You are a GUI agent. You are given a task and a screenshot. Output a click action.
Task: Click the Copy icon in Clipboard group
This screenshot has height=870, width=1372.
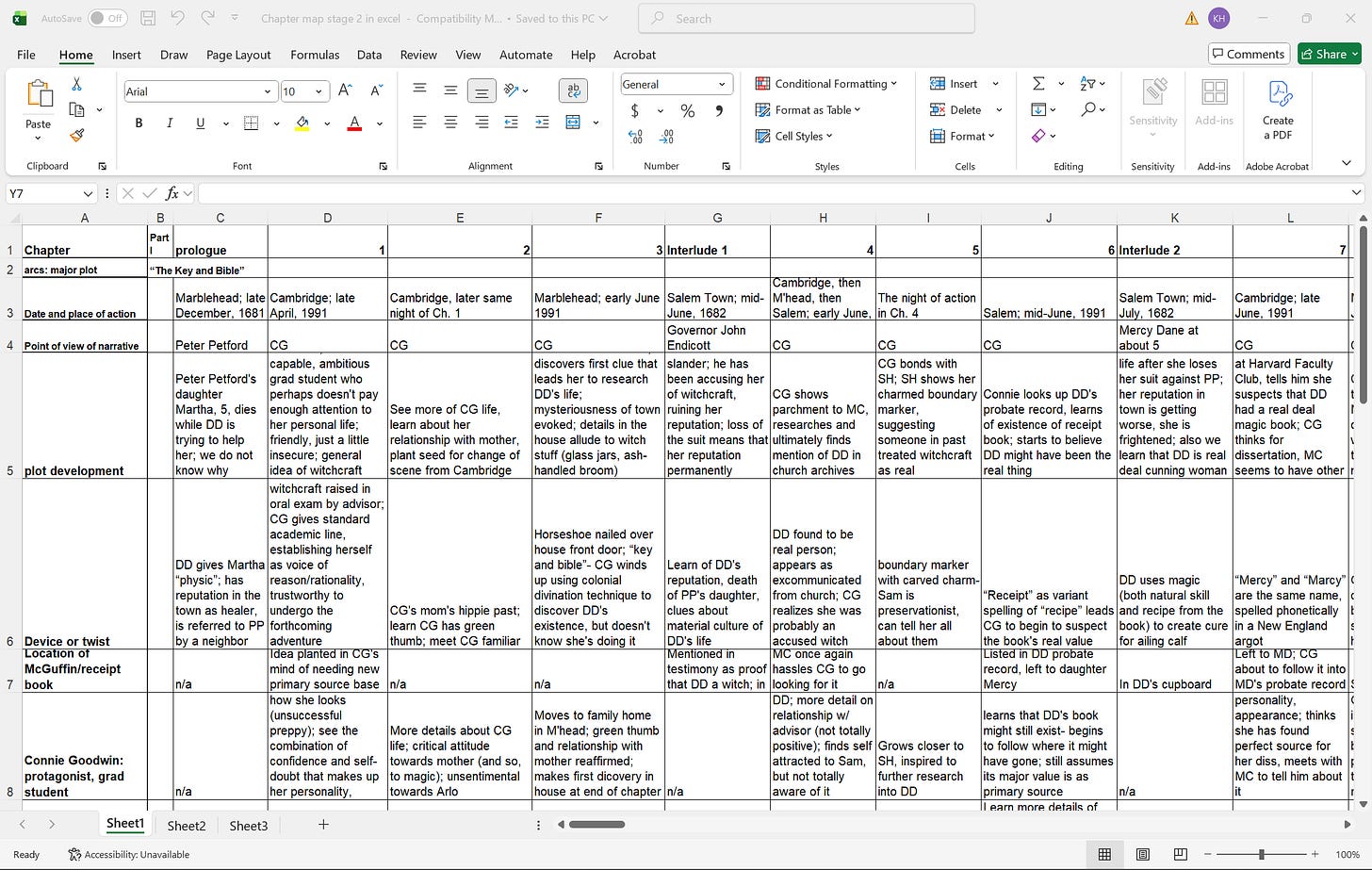(x=77, y=109)
